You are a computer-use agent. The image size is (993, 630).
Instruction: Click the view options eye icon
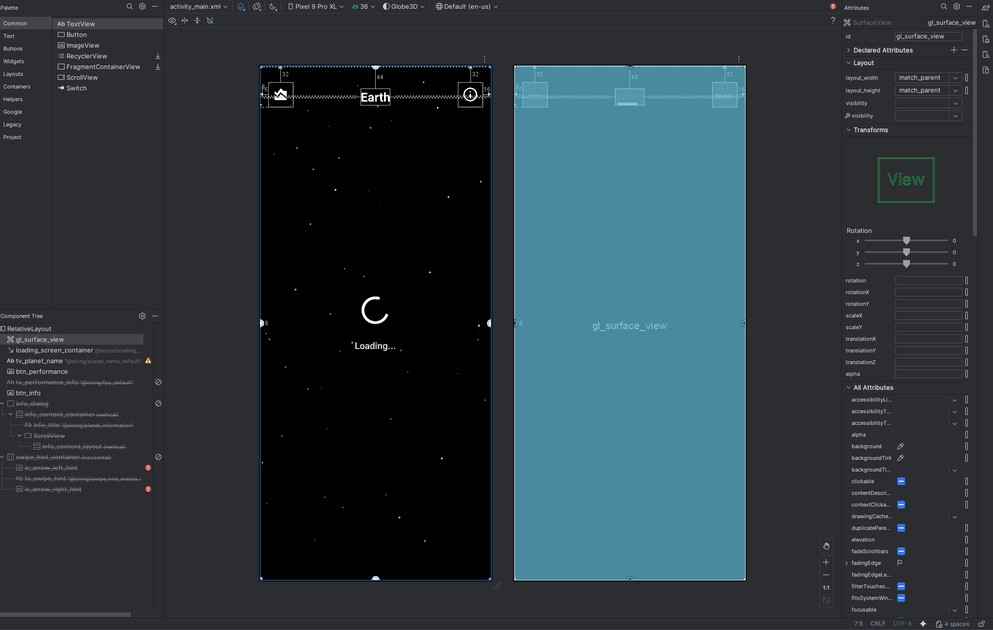[x=173, y=21]
